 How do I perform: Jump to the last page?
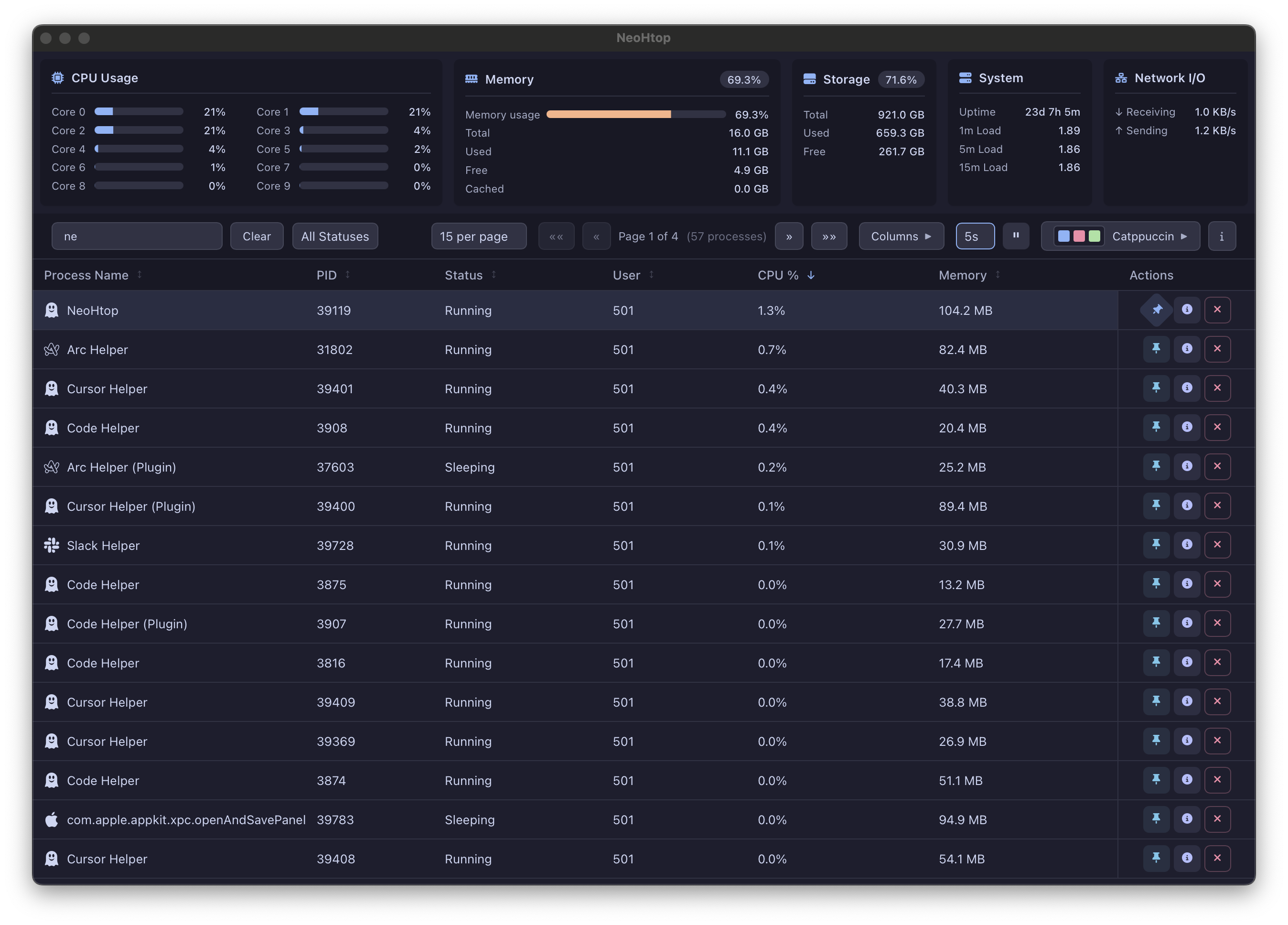point(829,236)
